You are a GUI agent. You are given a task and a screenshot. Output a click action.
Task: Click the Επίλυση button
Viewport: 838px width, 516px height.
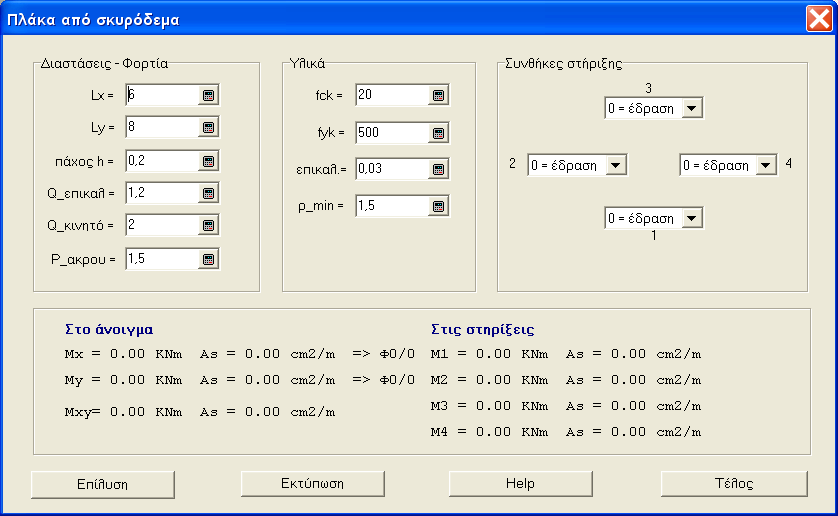point(103,484)
